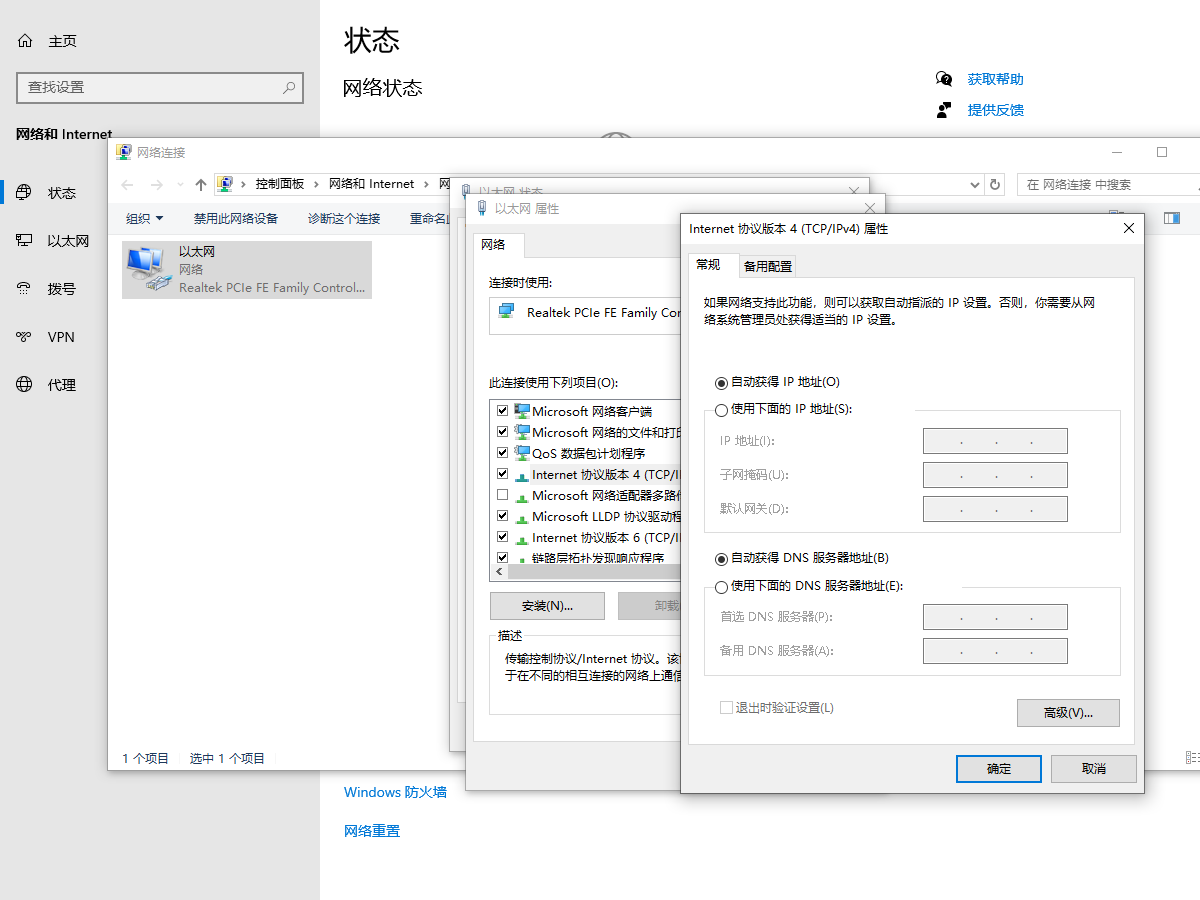Uncheck Internet 协议版本 4 checkbox
This screenshot has width=1200, height=900.
tap(503, 474)
